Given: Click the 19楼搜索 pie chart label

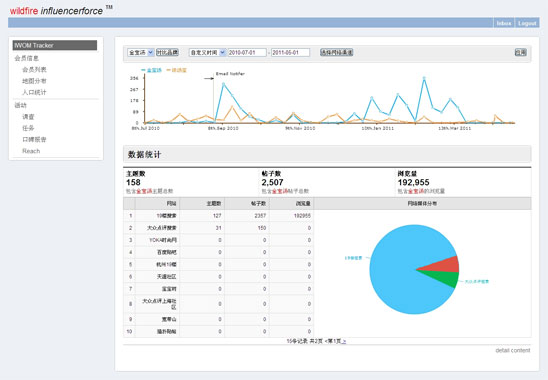Looking at the screenshot, I should pos(353,258).
